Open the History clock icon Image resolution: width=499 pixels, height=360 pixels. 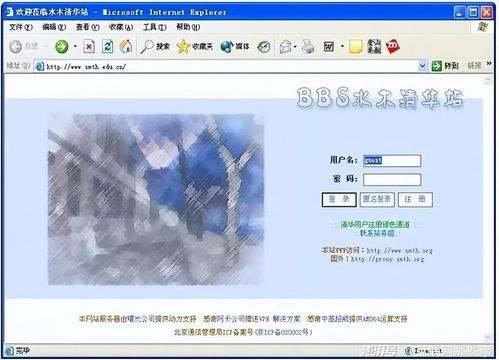tap(264, 47)
